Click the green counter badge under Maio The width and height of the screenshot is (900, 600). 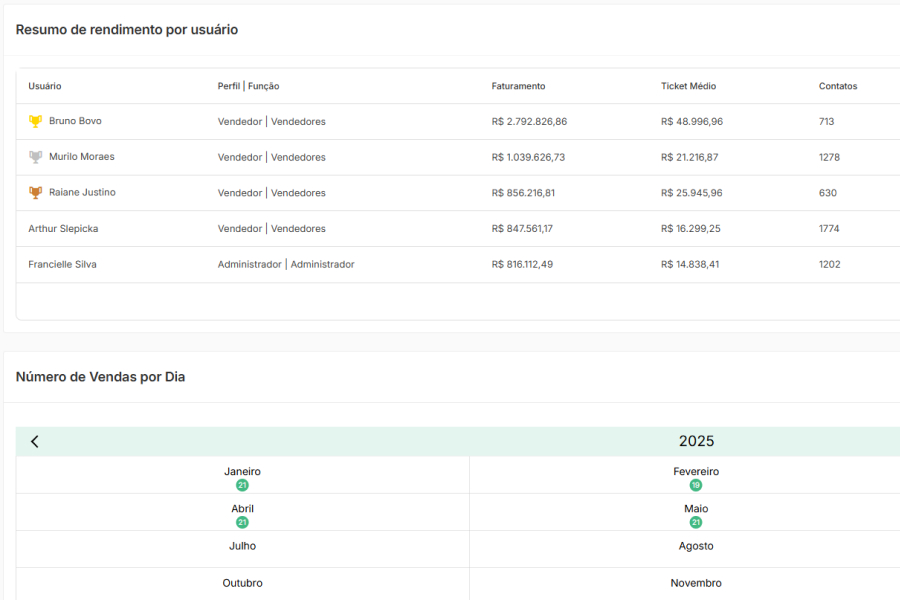(696, 520)
